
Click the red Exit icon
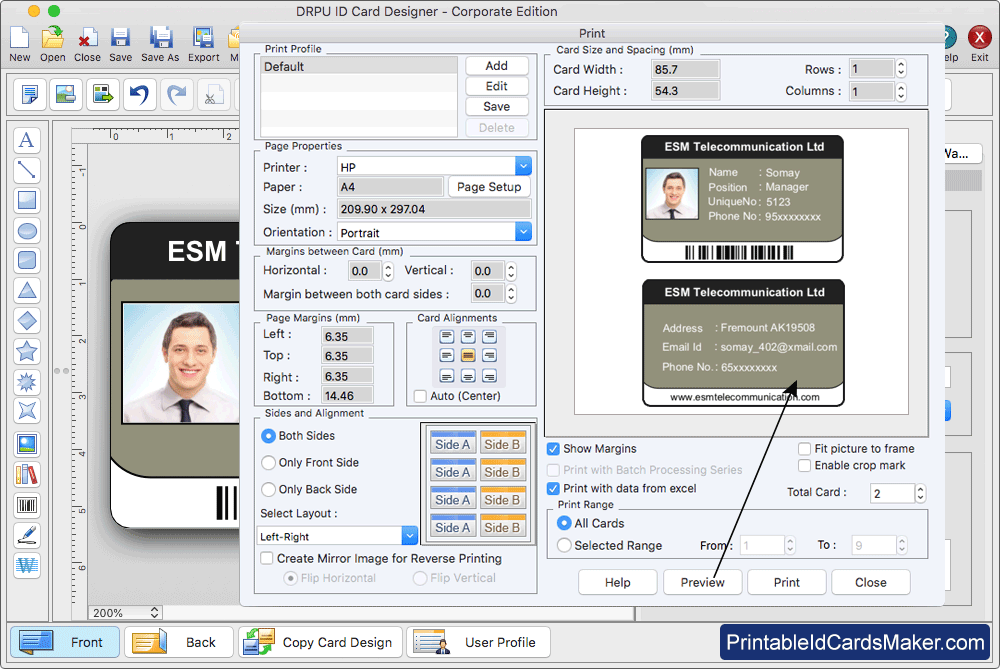979,38
